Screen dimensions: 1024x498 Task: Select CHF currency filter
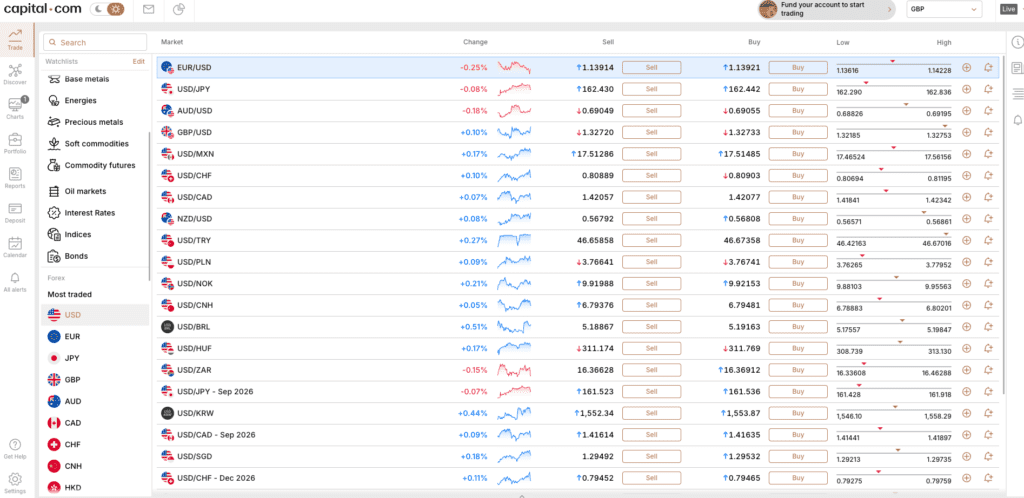pyautogui.click(x=95, y=444)
